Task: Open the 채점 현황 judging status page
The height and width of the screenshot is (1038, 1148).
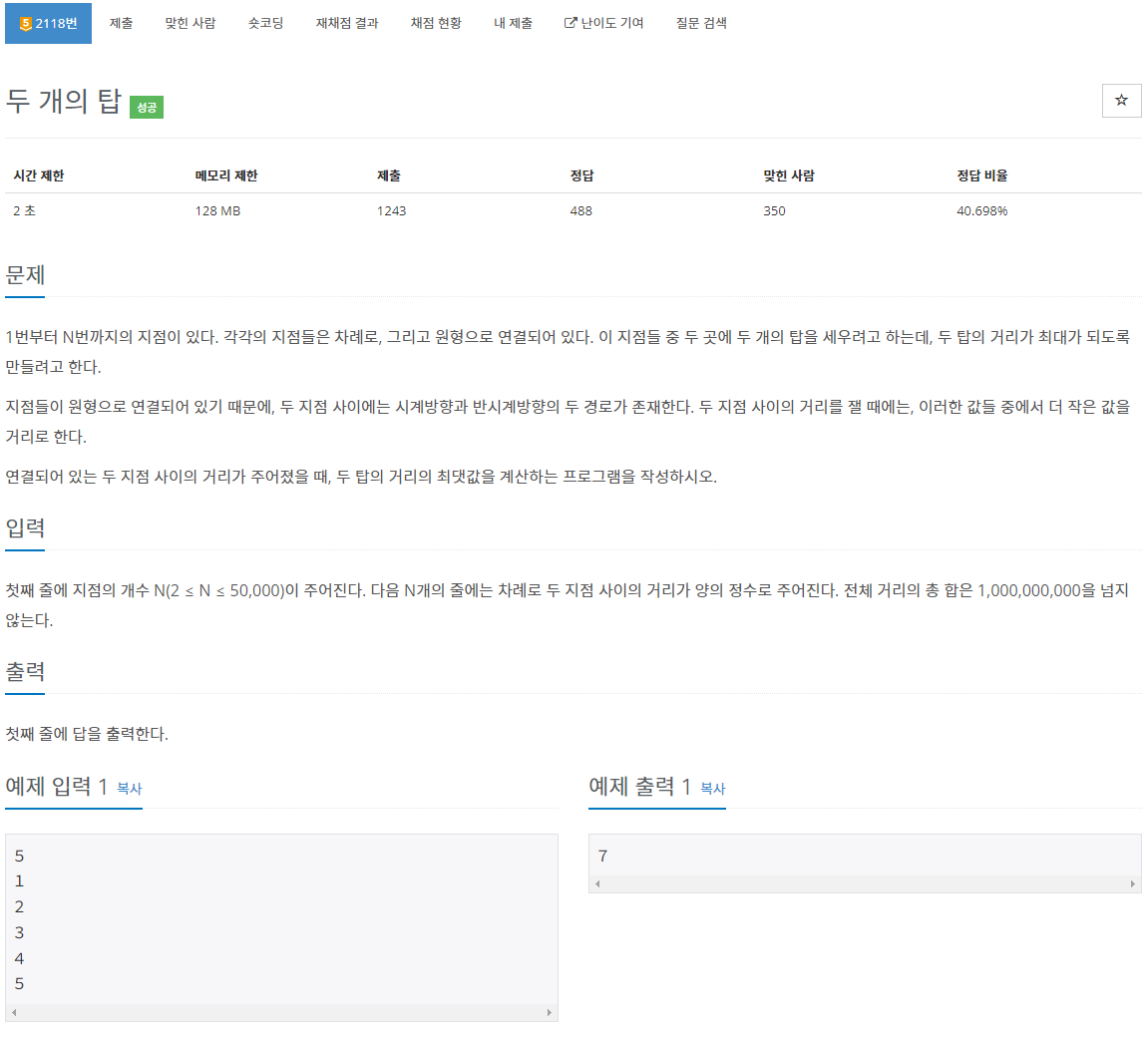Action: pyautogui.click(x=435, y=22)
